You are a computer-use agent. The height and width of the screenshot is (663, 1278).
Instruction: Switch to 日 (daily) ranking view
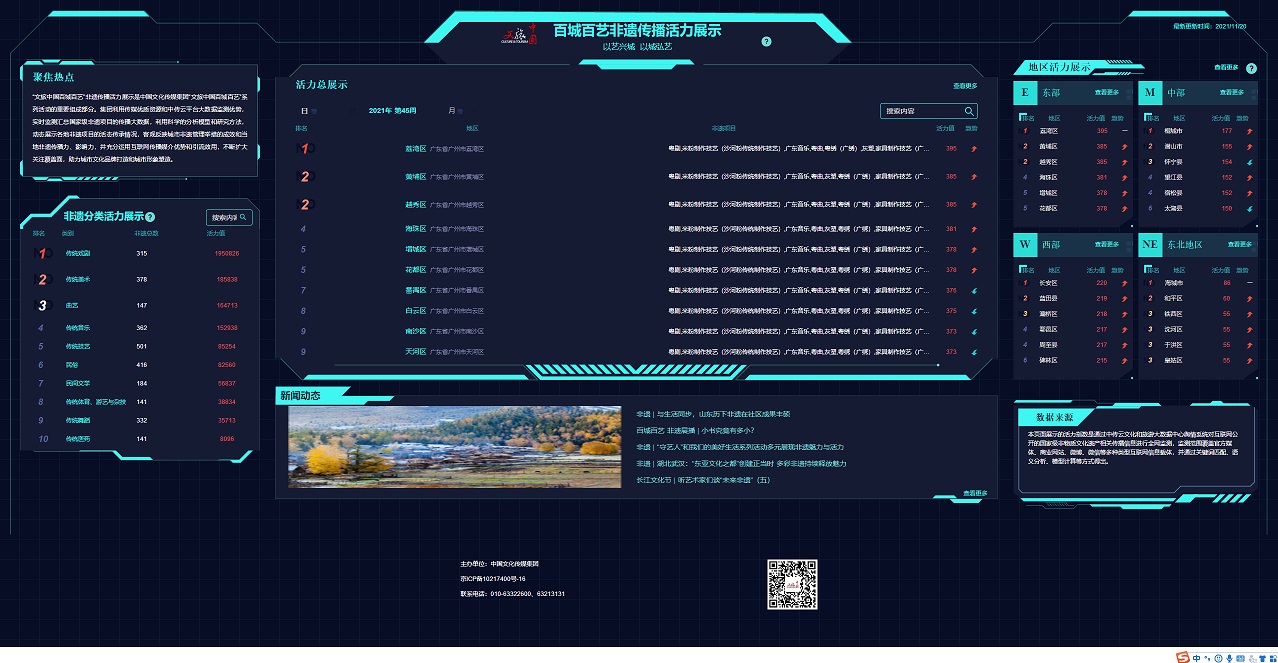[305, 111]
